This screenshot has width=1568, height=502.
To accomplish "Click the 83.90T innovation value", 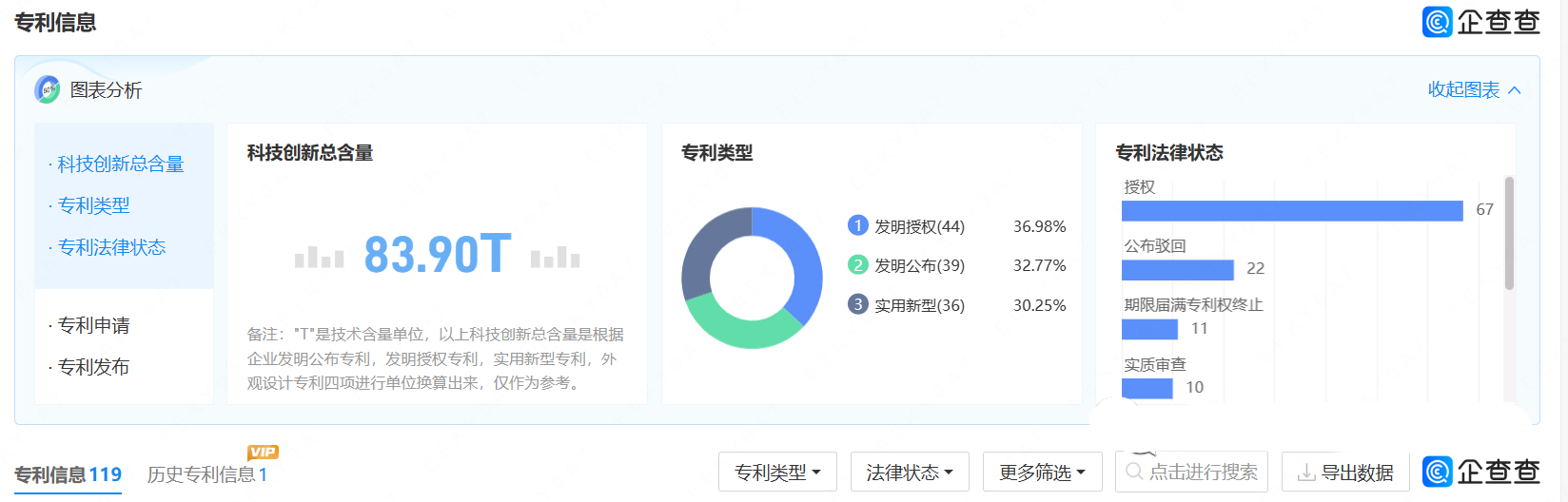I will point(438,254).
